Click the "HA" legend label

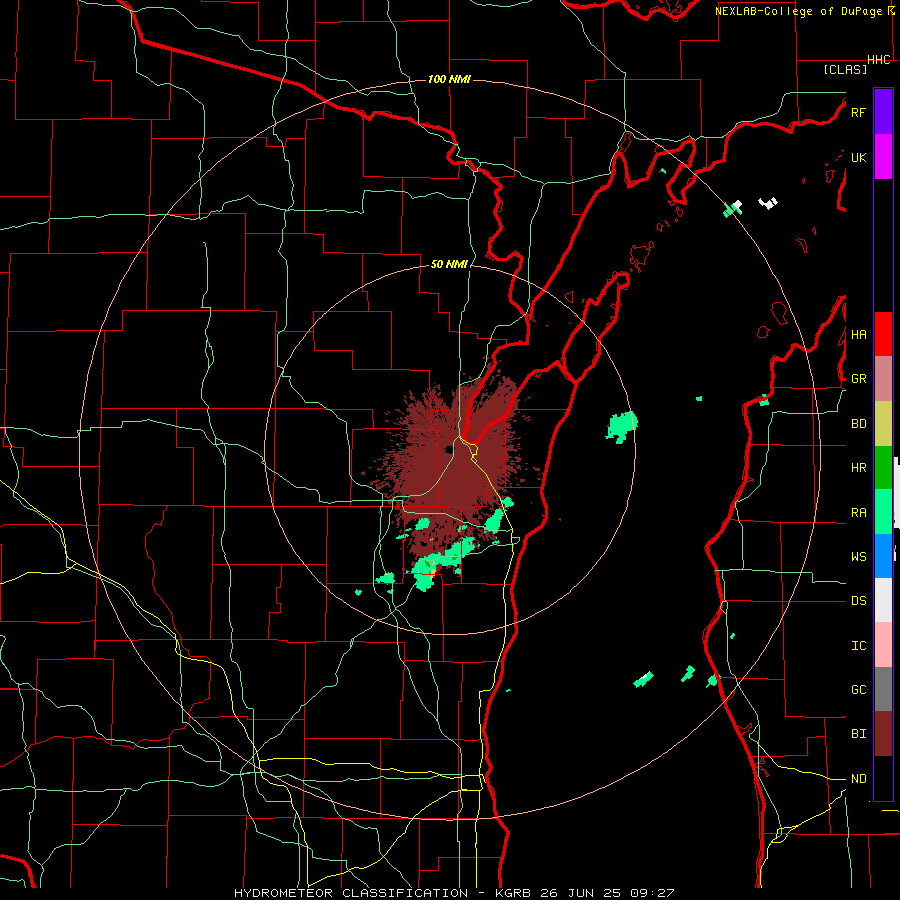(x=858, y=334)
